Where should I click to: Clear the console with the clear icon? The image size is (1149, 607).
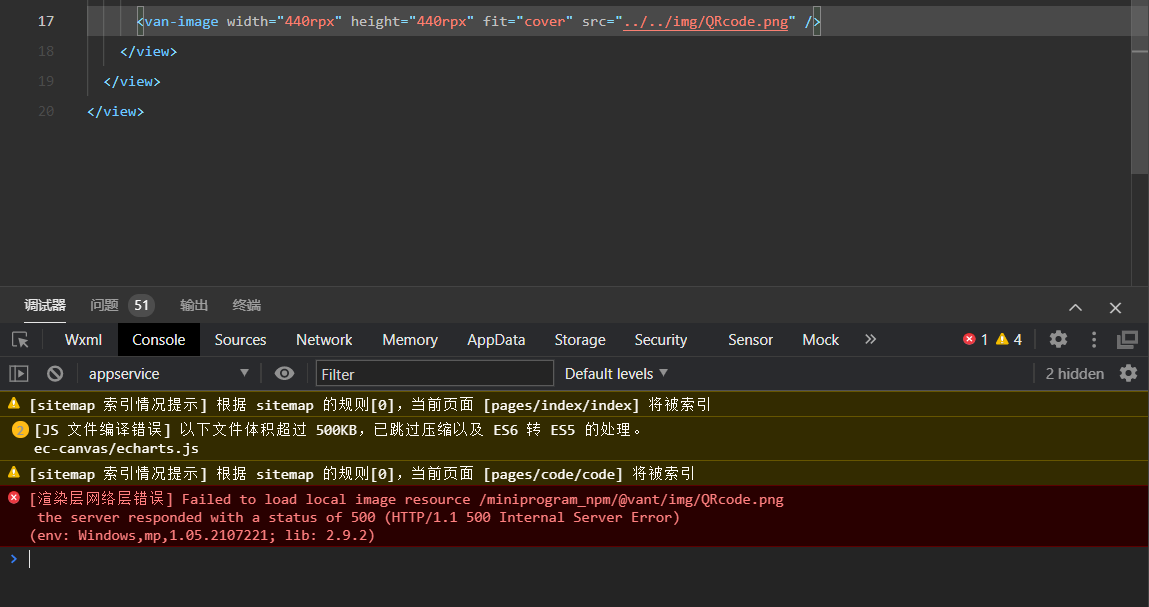[x=56, y=373]
